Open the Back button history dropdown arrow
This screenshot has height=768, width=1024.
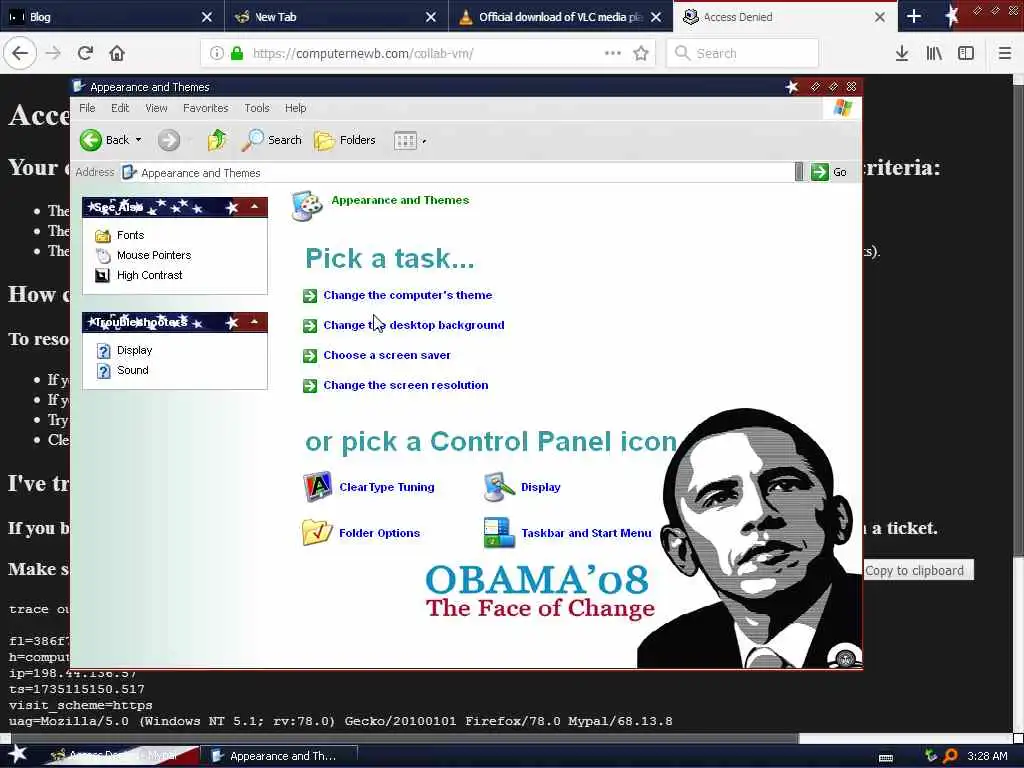138,140
